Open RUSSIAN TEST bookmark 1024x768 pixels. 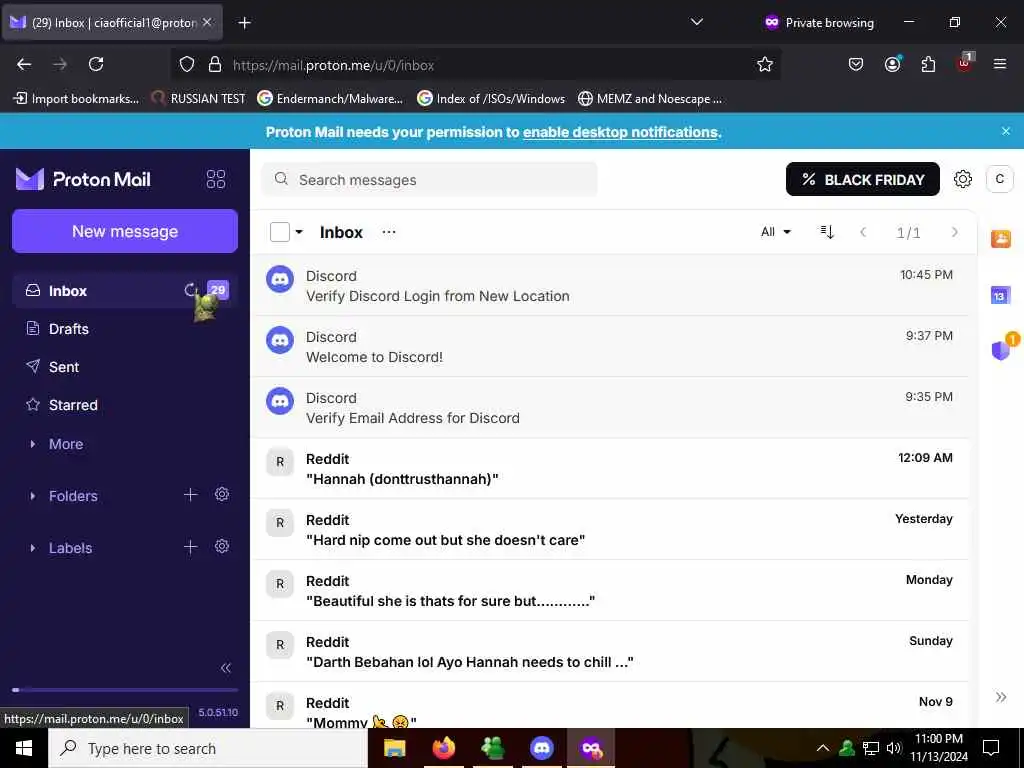[198, 98]
